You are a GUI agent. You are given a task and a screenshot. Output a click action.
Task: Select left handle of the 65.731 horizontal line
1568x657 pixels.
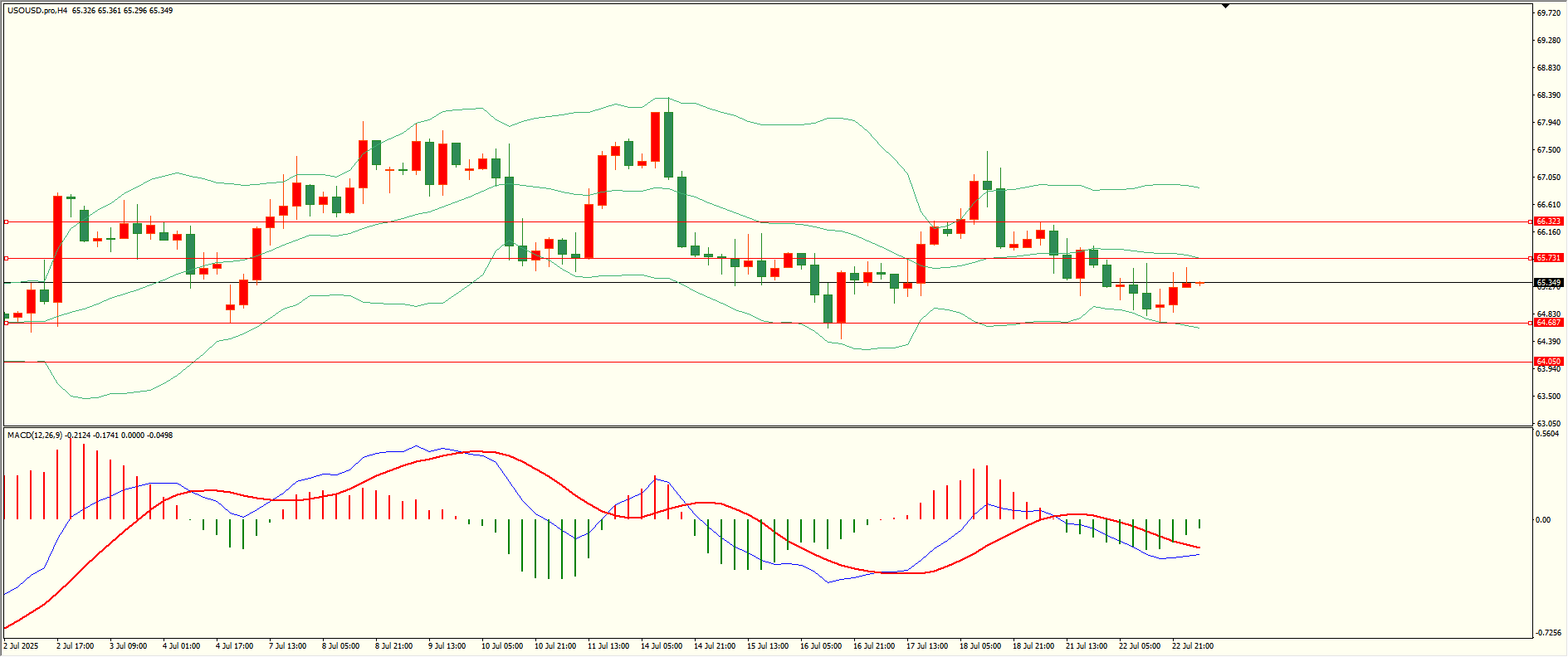click(6, 258)
